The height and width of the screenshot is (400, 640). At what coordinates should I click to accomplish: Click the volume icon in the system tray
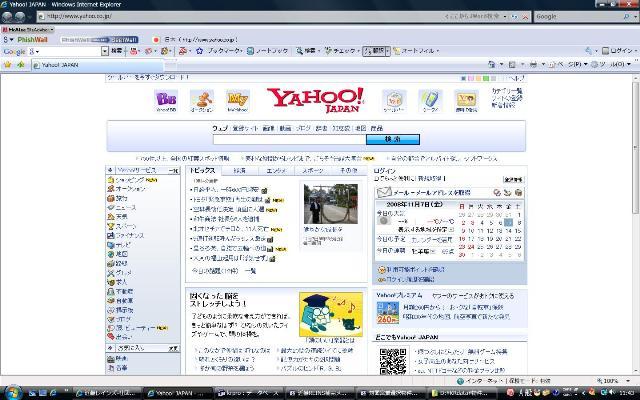[611, 393]
